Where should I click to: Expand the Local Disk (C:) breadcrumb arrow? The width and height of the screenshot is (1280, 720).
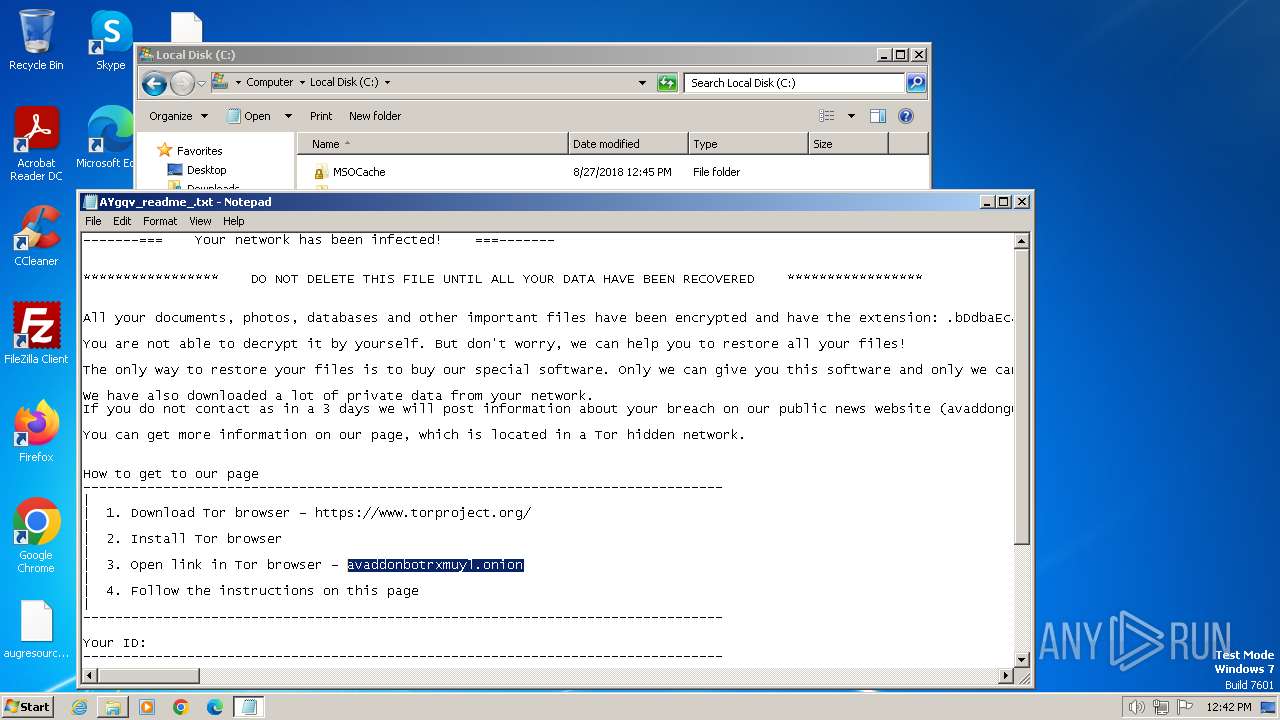[387, 83]
